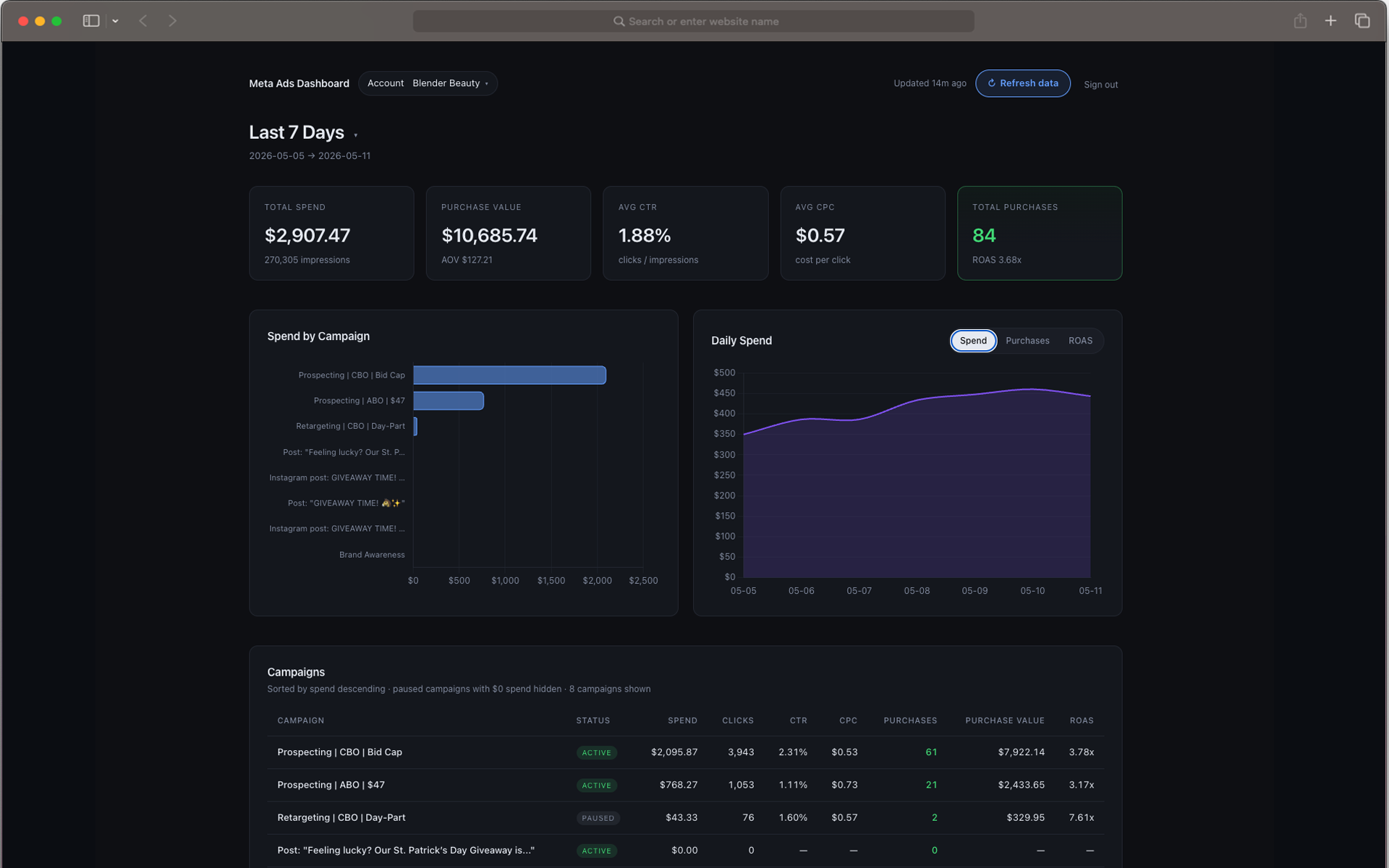Click 'Retargeting | CBO | Day-Part' table row name
The width and height of the screenshot is (1389, 868).
[x=341, y=817]
